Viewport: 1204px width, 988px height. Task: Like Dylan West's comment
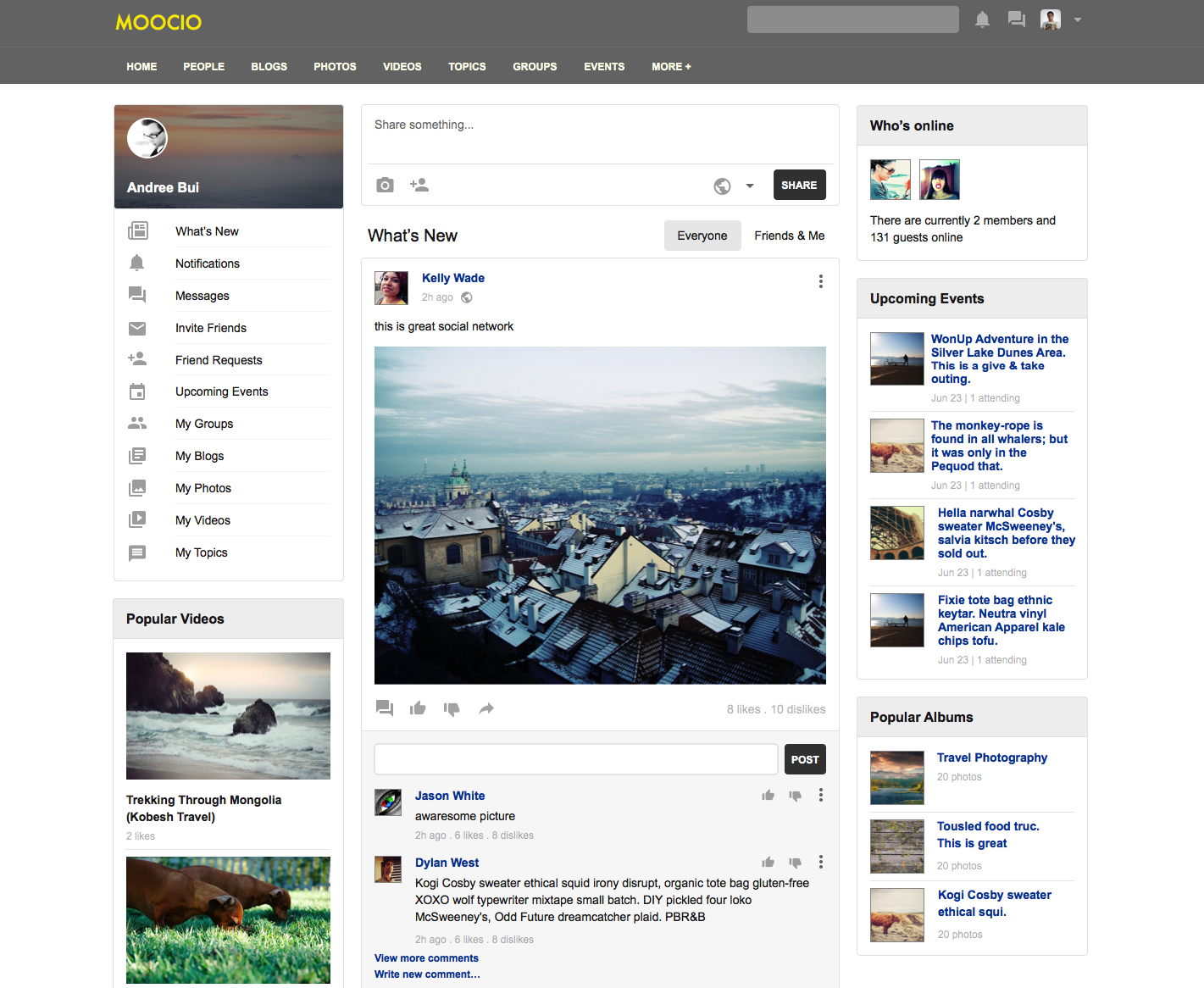[x=768, y=862]
